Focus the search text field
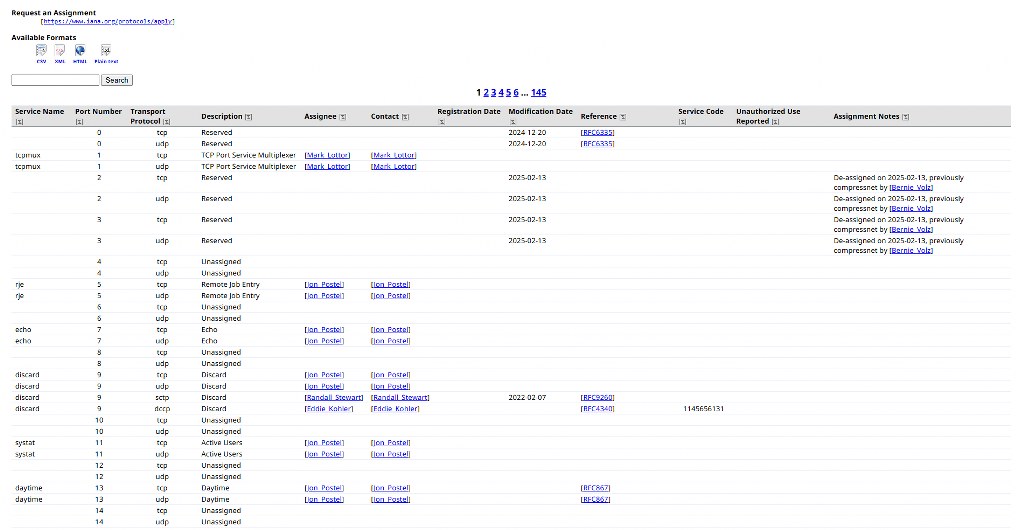The width and height of the screenshot is (1024, 530). [56, 80]
